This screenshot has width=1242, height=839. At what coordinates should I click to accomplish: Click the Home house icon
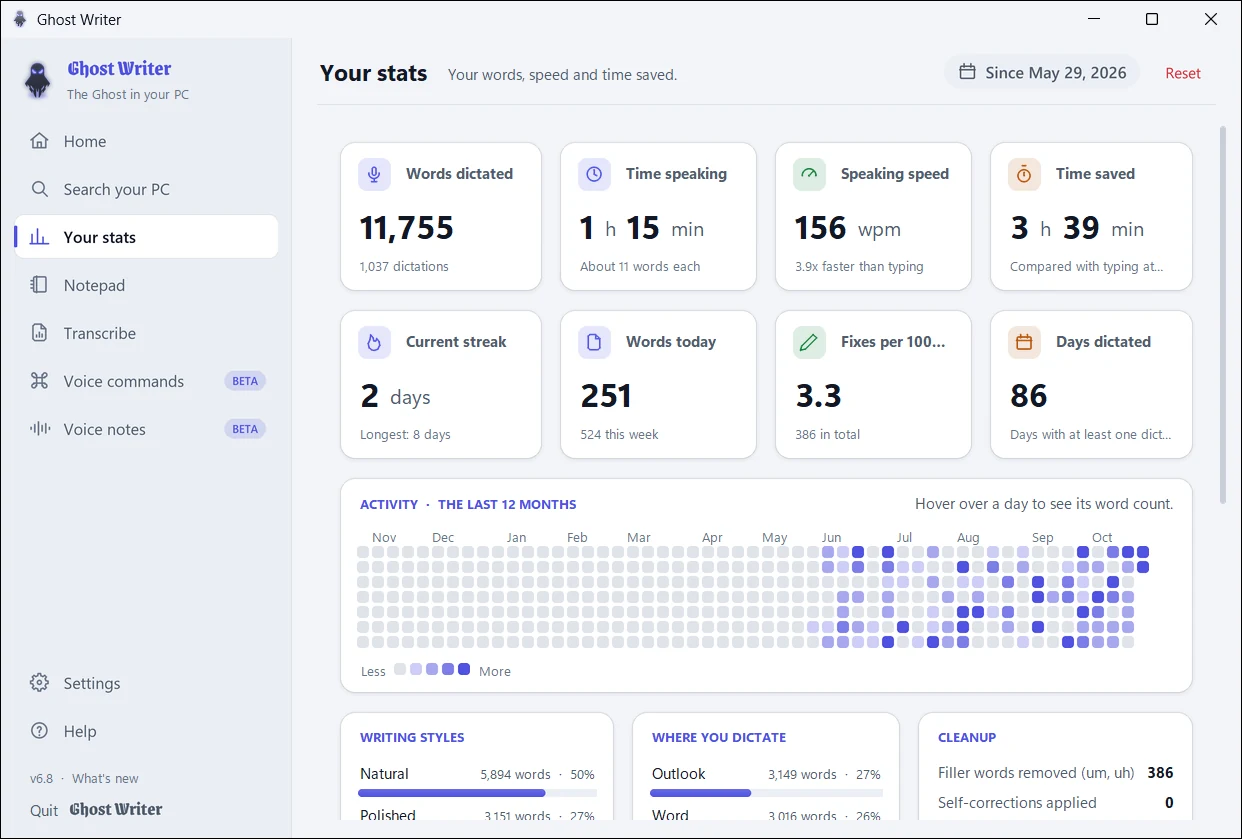39,141
